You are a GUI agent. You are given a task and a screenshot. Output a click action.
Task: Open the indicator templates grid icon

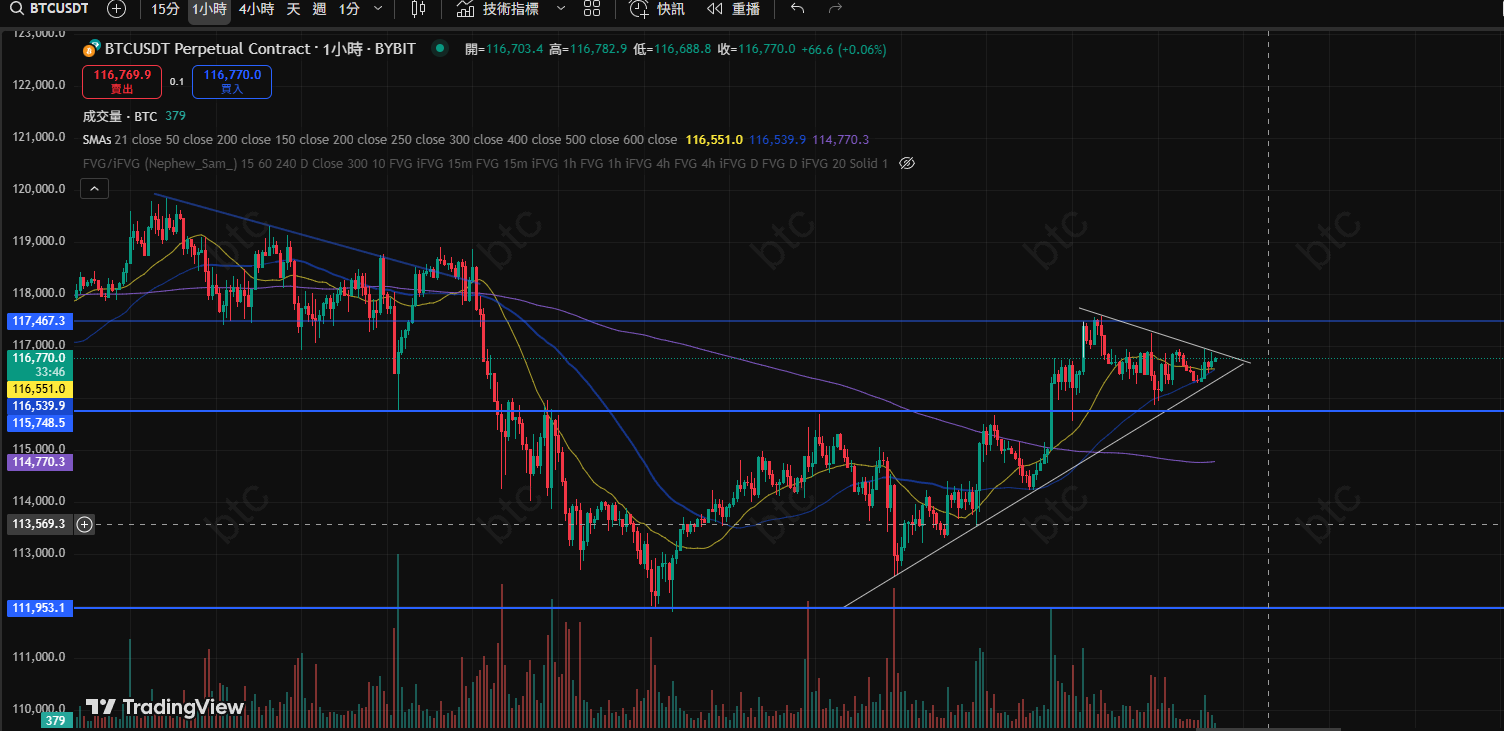pyautogui.click(x=592, y=9)
